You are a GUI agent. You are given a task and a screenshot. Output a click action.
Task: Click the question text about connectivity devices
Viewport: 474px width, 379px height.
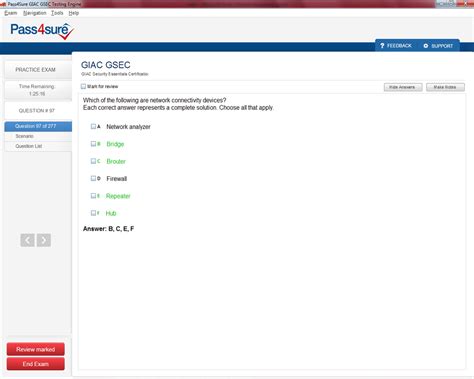pos(154,100)
